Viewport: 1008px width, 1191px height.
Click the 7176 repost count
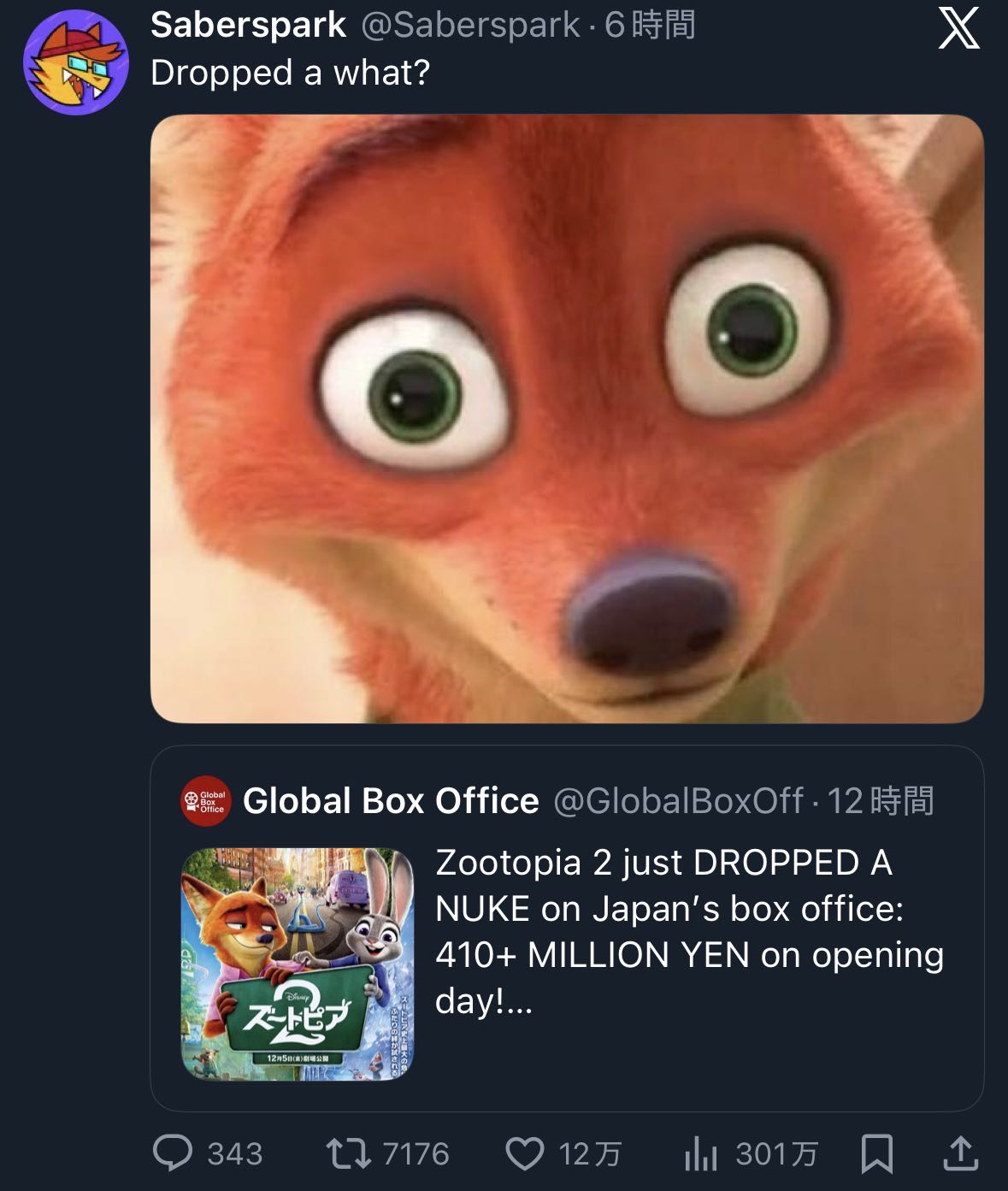coord(416,1153)
